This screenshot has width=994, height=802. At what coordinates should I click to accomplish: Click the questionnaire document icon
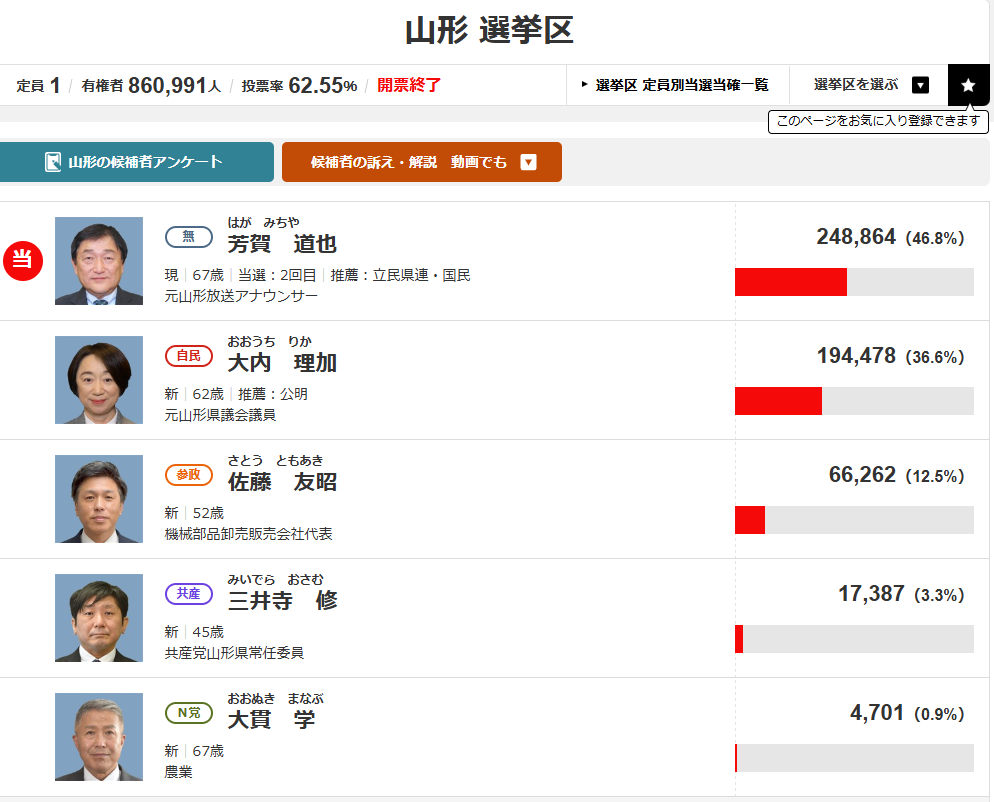tap(53, 162)
